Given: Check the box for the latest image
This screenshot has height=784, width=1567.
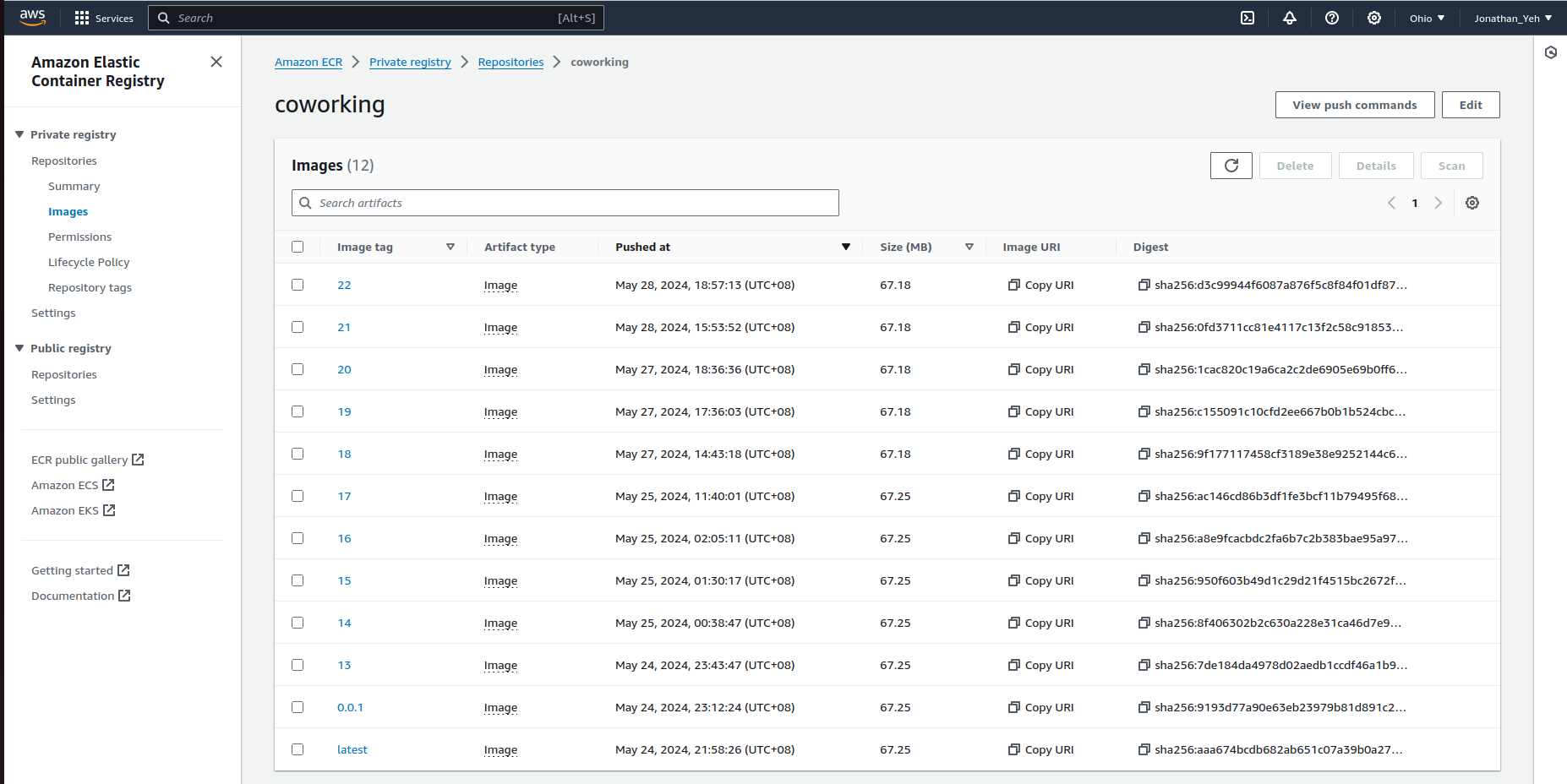Looking at the screenshot, I should coord(298,749).
